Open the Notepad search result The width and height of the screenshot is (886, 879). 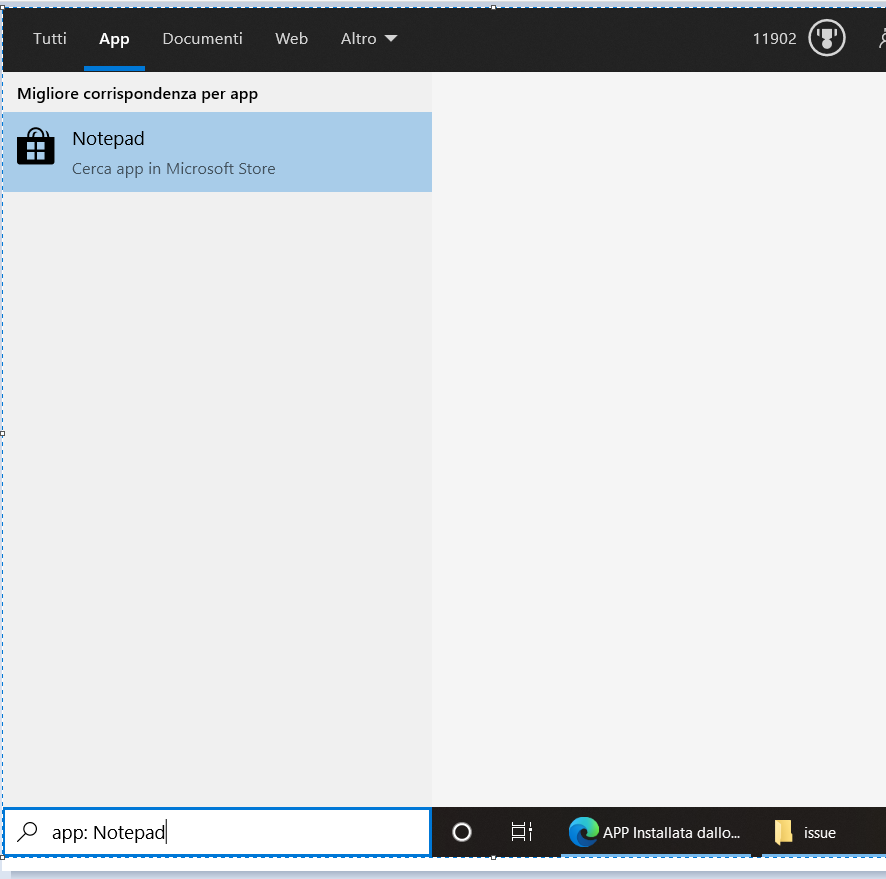click(217, 152)
